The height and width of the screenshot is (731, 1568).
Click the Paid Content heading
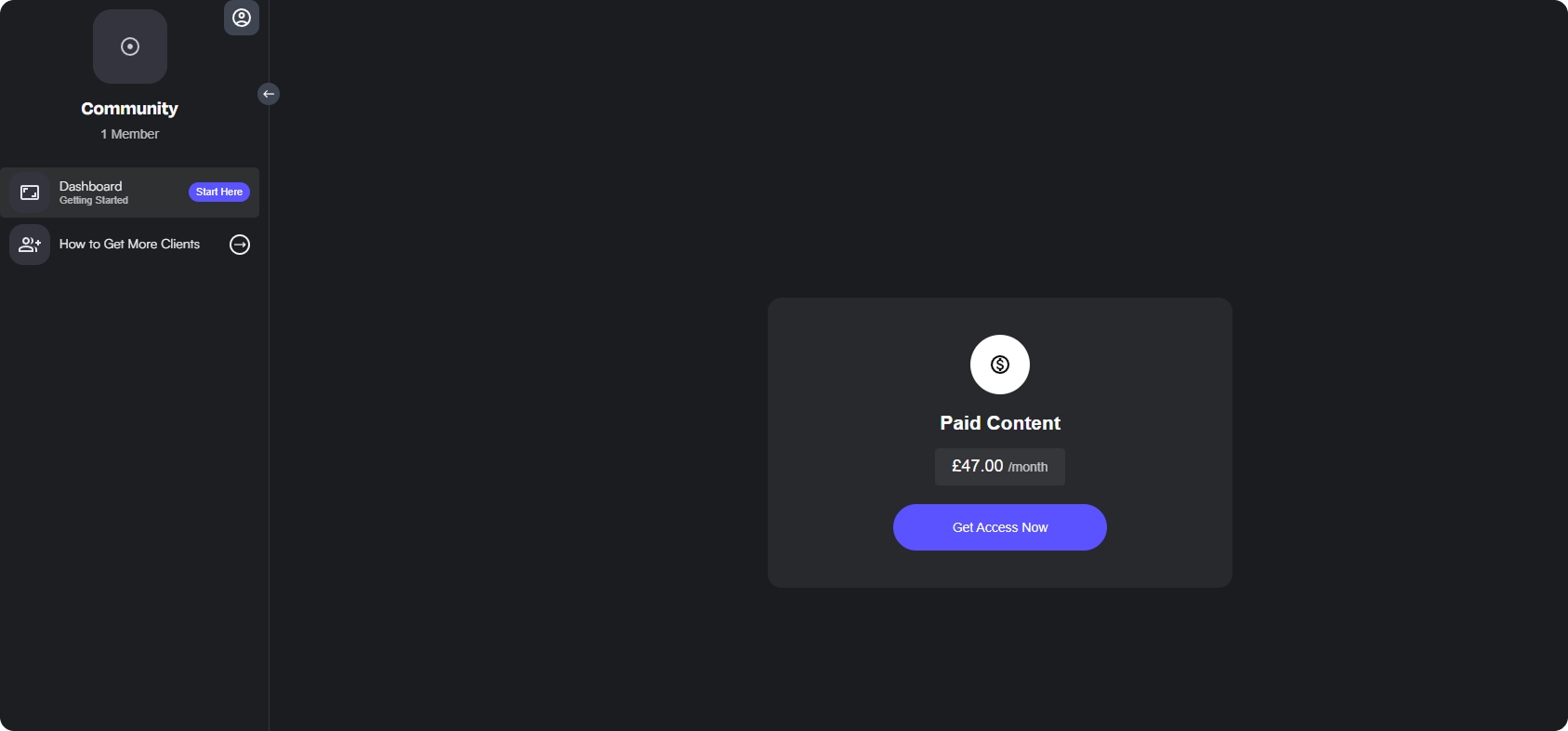point(1000,423)
